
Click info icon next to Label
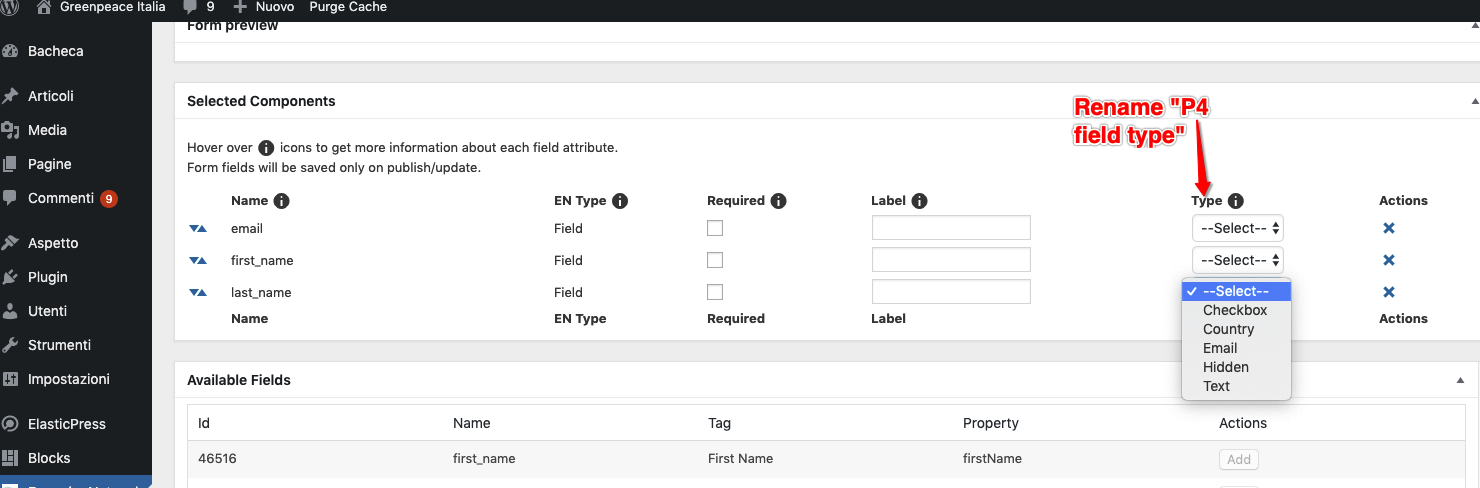click(920, 201)
